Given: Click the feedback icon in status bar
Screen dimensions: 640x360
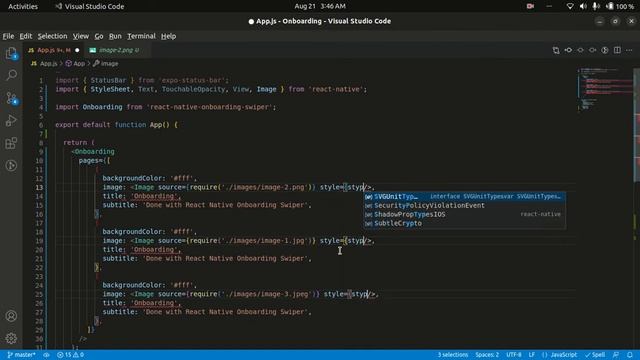Looking at the screenshot, I should (x=616, y=355).
